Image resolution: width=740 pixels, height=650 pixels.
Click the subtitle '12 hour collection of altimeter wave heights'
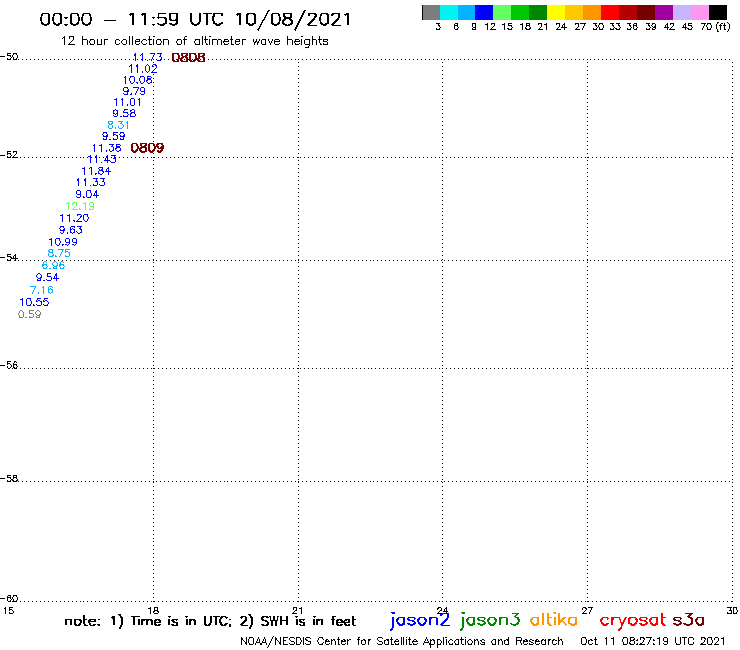click(x=194, y=41)
